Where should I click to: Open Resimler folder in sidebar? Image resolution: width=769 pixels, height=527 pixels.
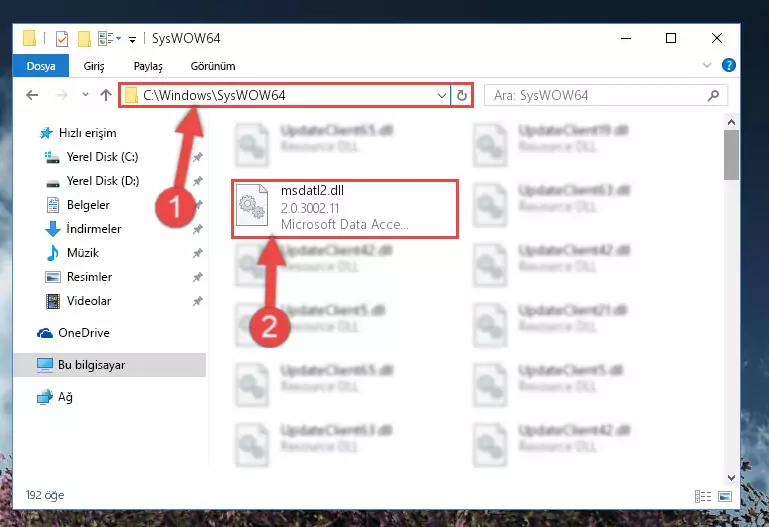click(x=78, y=277)
